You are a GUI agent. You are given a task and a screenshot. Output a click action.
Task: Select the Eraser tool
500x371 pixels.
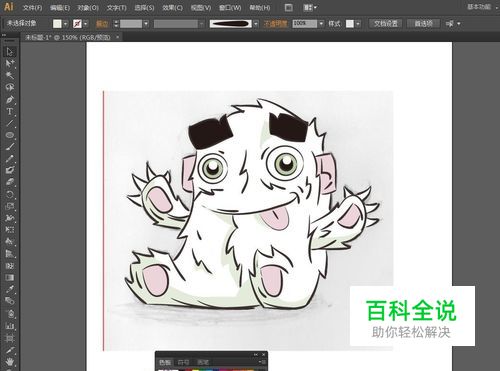coord(9,182)
